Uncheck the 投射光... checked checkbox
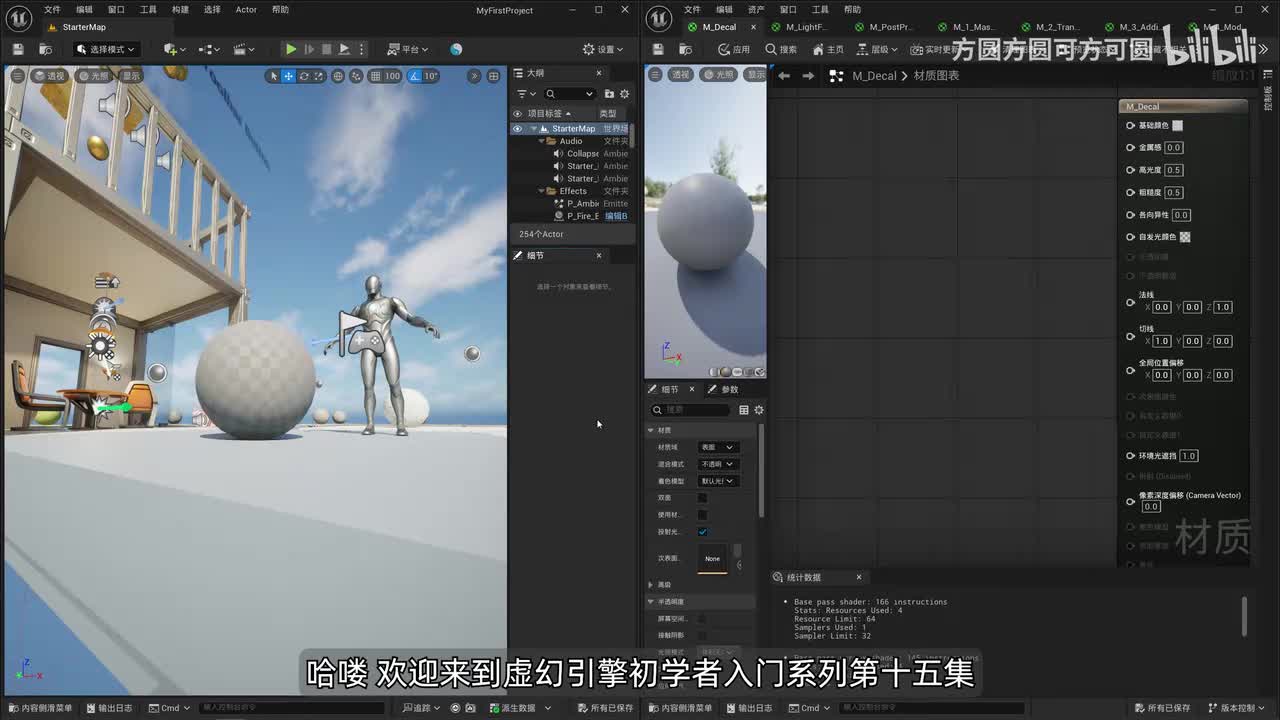Image resolution: width=1280 pixels, height=720 pixels. coord(702,532)
